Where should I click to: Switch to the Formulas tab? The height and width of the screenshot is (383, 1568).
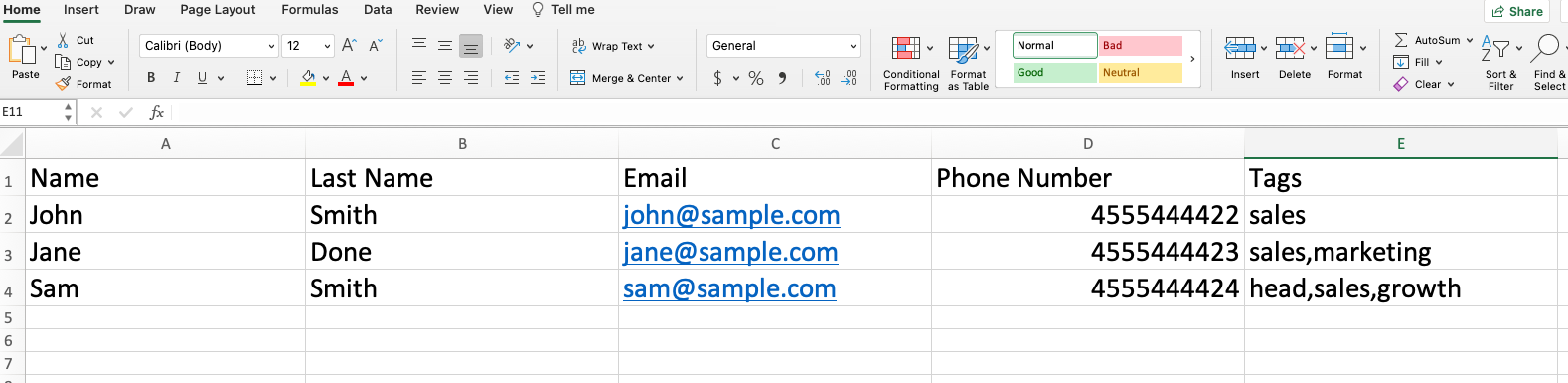(310, 10)
